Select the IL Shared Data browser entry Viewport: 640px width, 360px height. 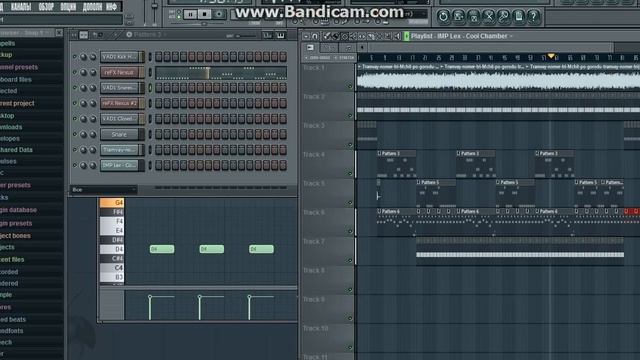tap(16, 150)
